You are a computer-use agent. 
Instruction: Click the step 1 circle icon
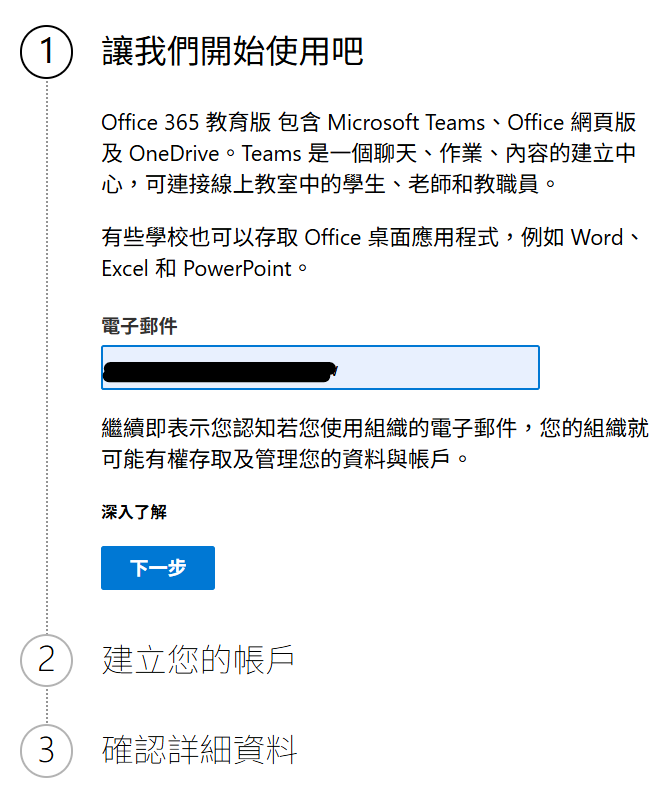click(x=46, y=53)
